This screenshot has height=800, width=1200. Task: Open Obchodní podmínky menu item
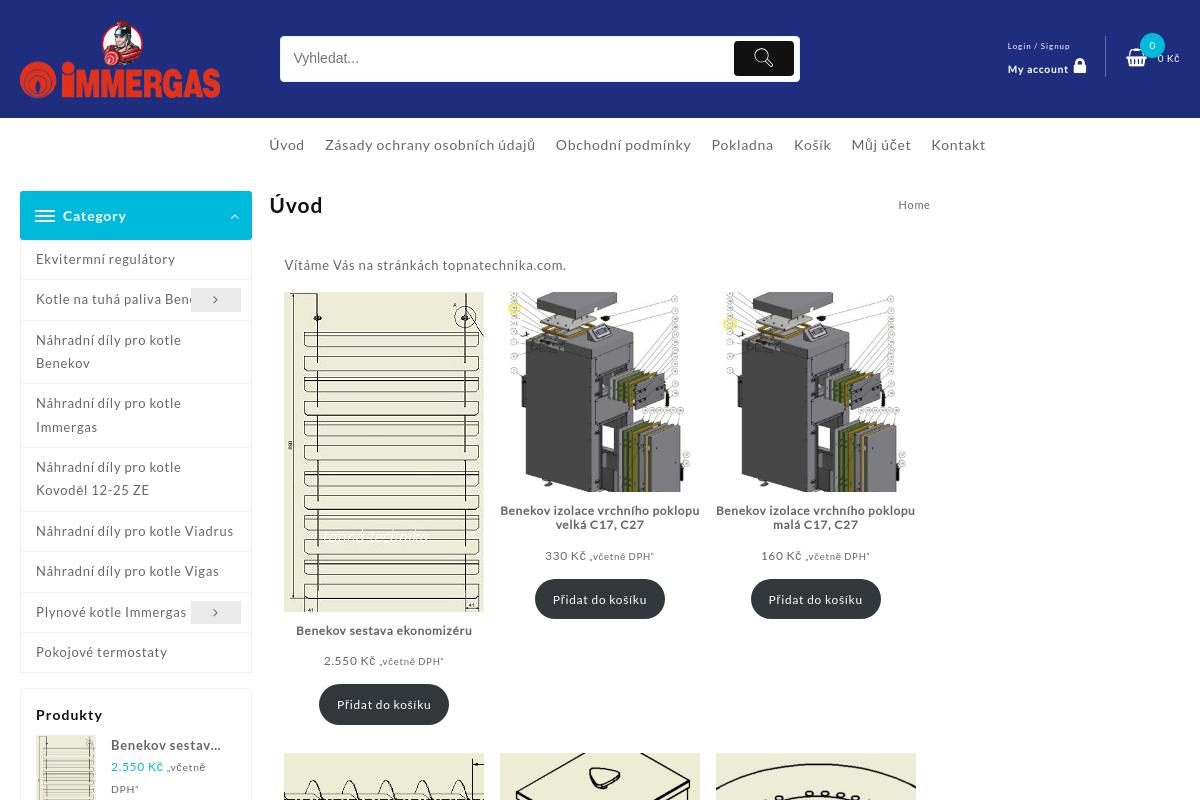(x=623, y=145)
